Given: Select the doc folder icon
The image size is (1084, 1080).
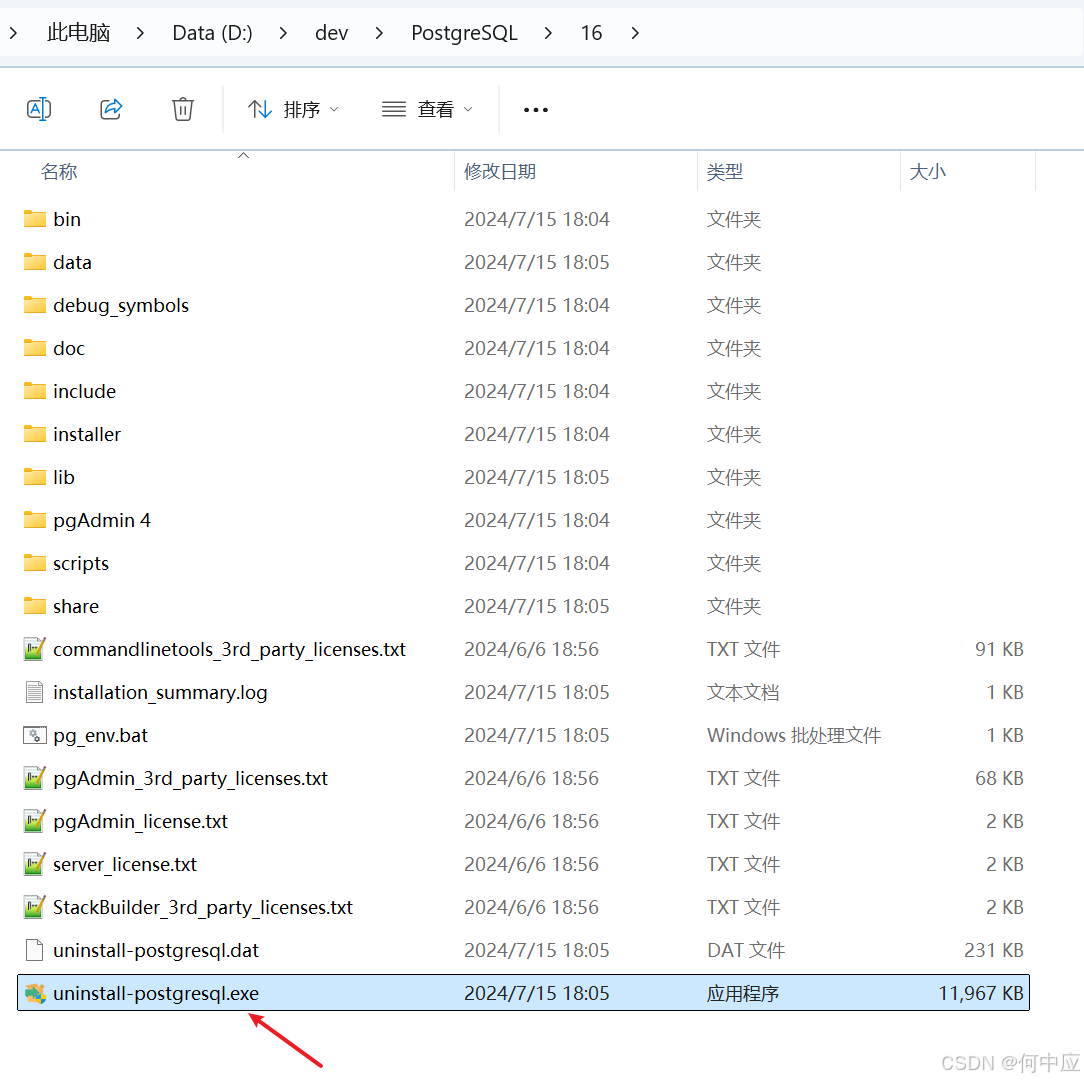Looking at the screenshot, I should pos(35,348).
